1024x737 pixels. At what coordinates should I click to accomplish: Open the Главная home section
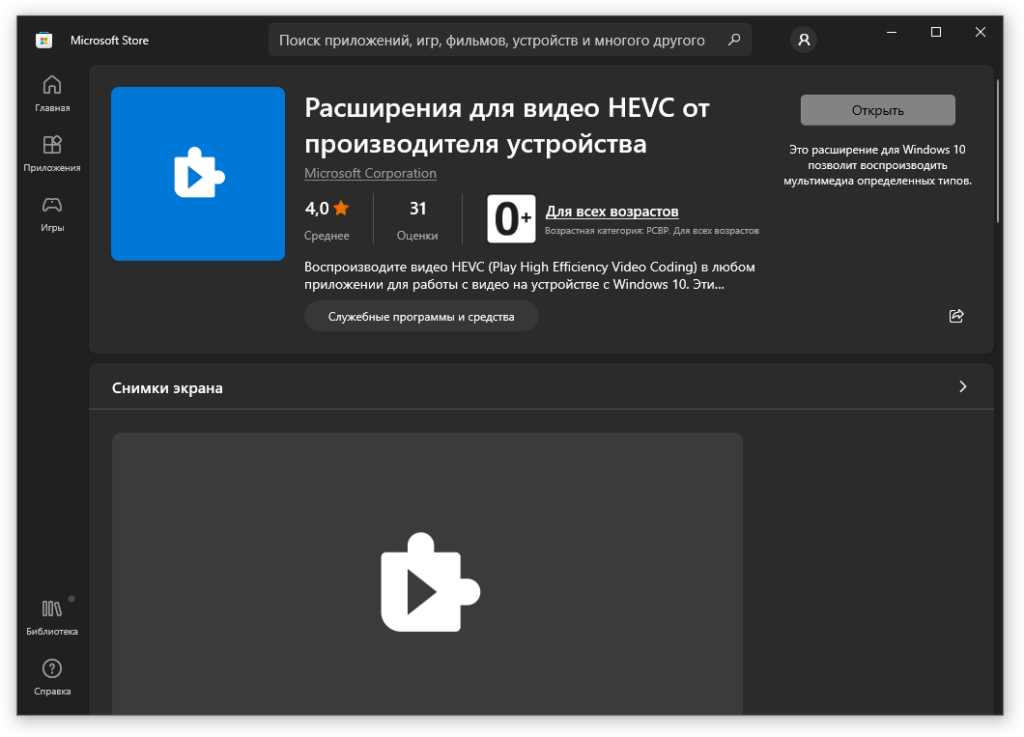(x=52, y=94)
